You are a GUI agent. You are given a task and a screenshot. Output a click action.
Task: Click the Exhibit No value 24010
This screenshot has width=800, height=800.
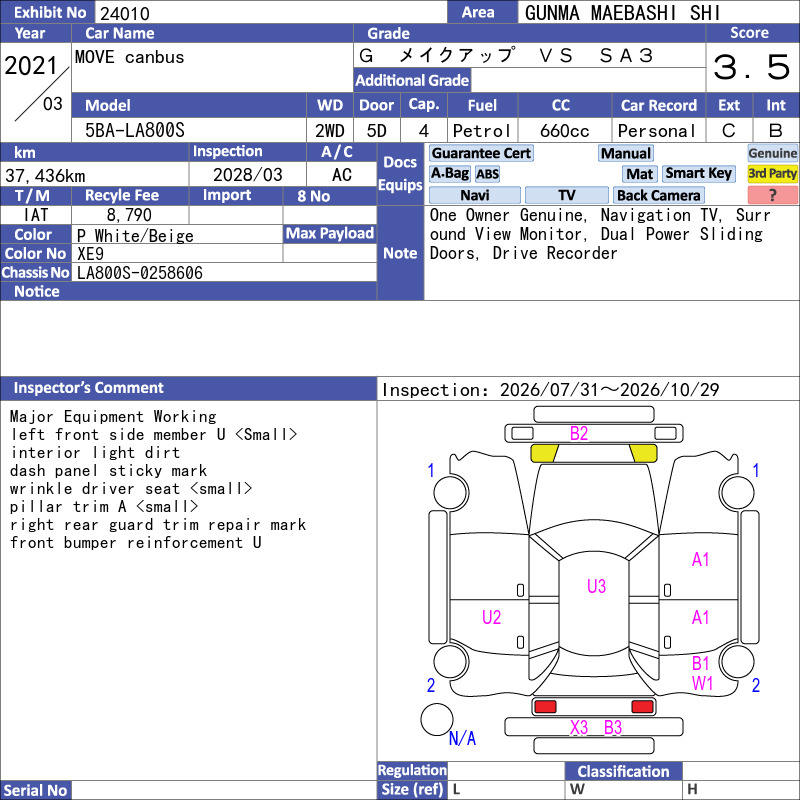[x=125, y=13]
